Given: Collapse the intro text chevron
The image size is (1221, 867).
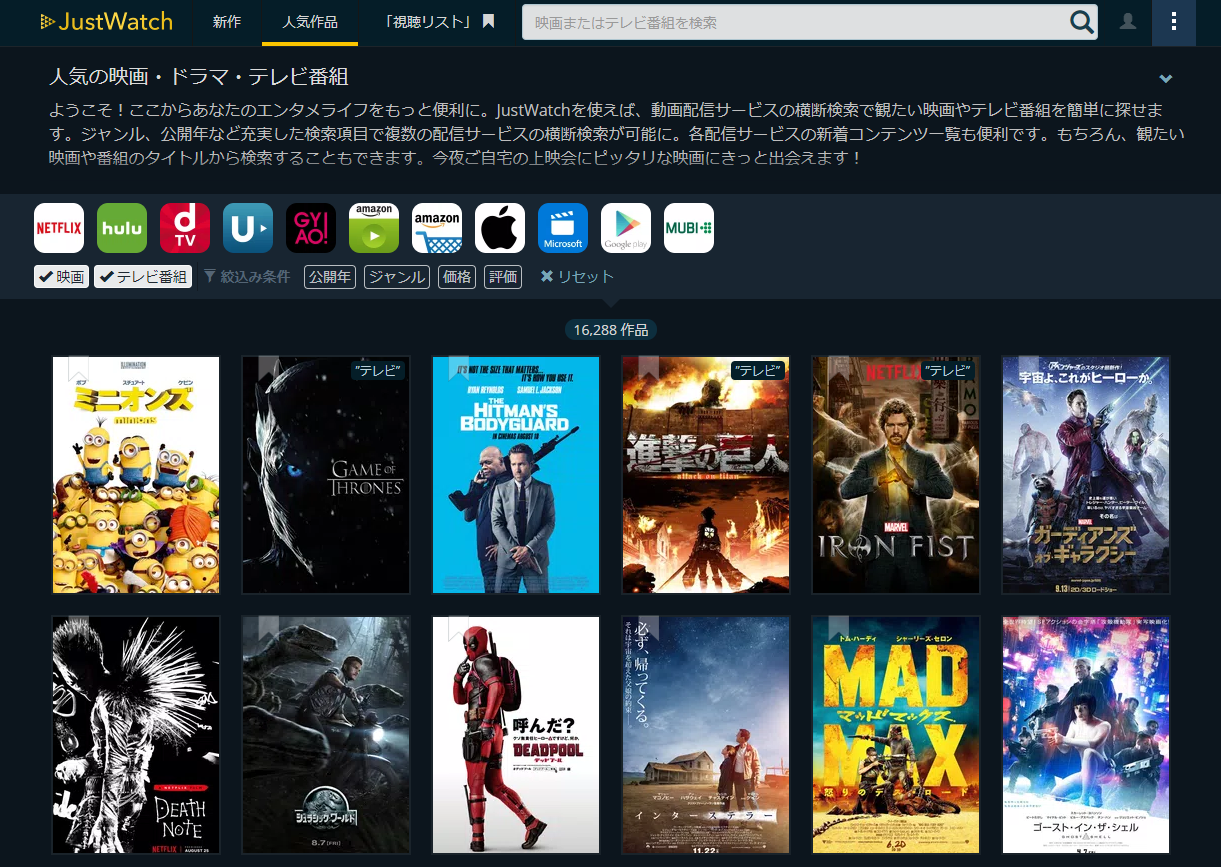Looking at the screenshot, I should pos(1165,79).
